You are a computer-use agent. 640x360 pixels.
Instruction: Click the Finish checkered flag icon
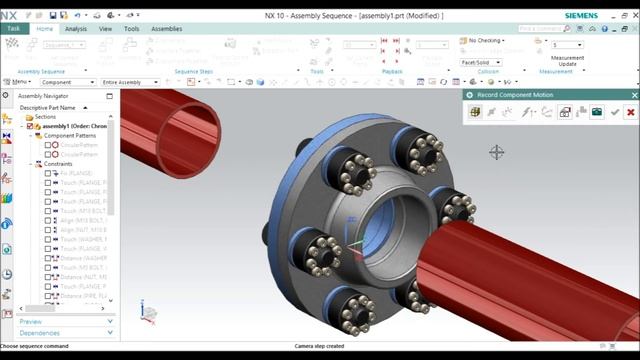click(12, 43)
